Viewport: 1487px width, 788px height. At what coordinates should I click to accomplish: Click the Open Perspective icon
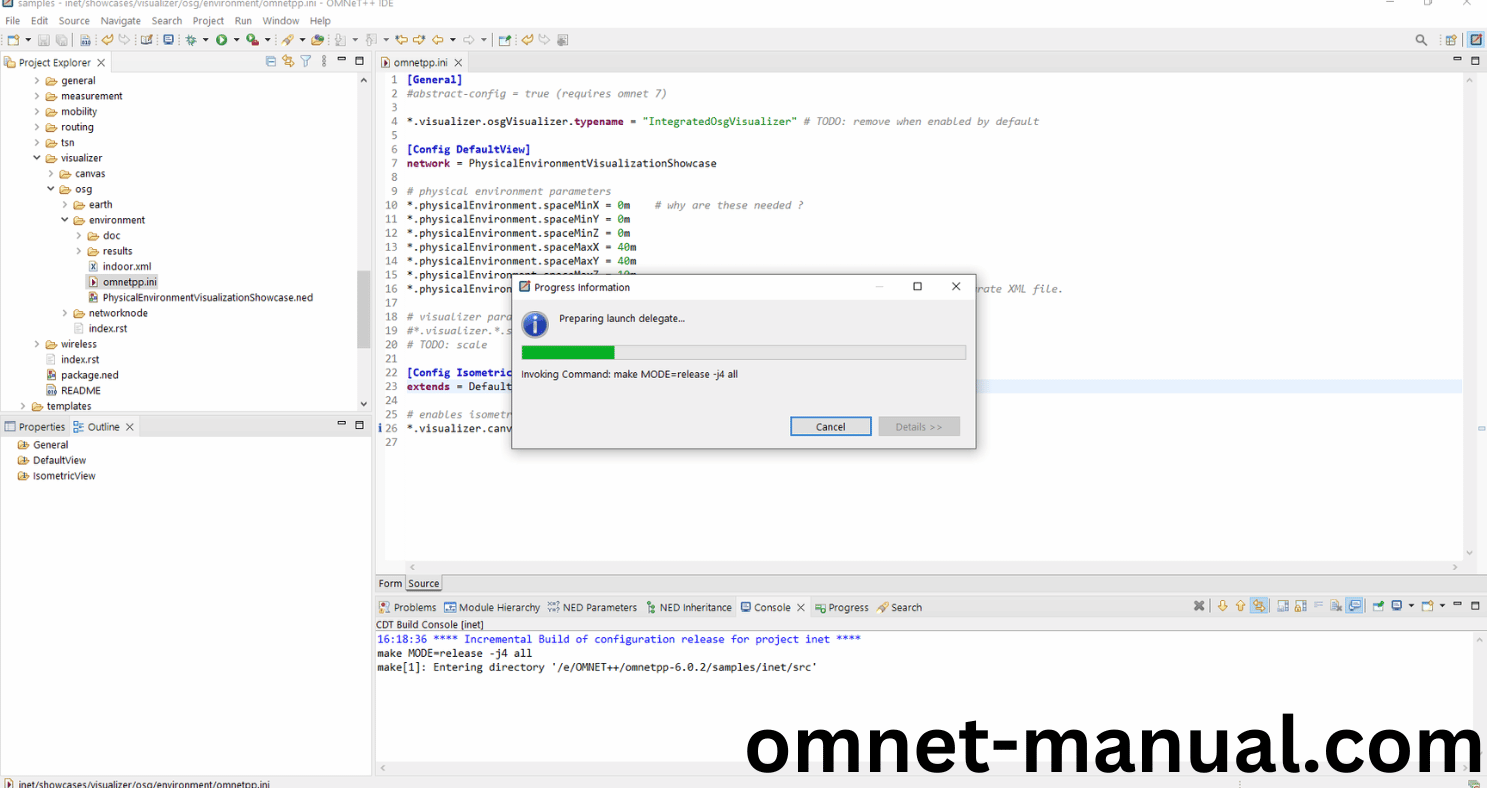pyautogui.click(x=1451, y=40)
